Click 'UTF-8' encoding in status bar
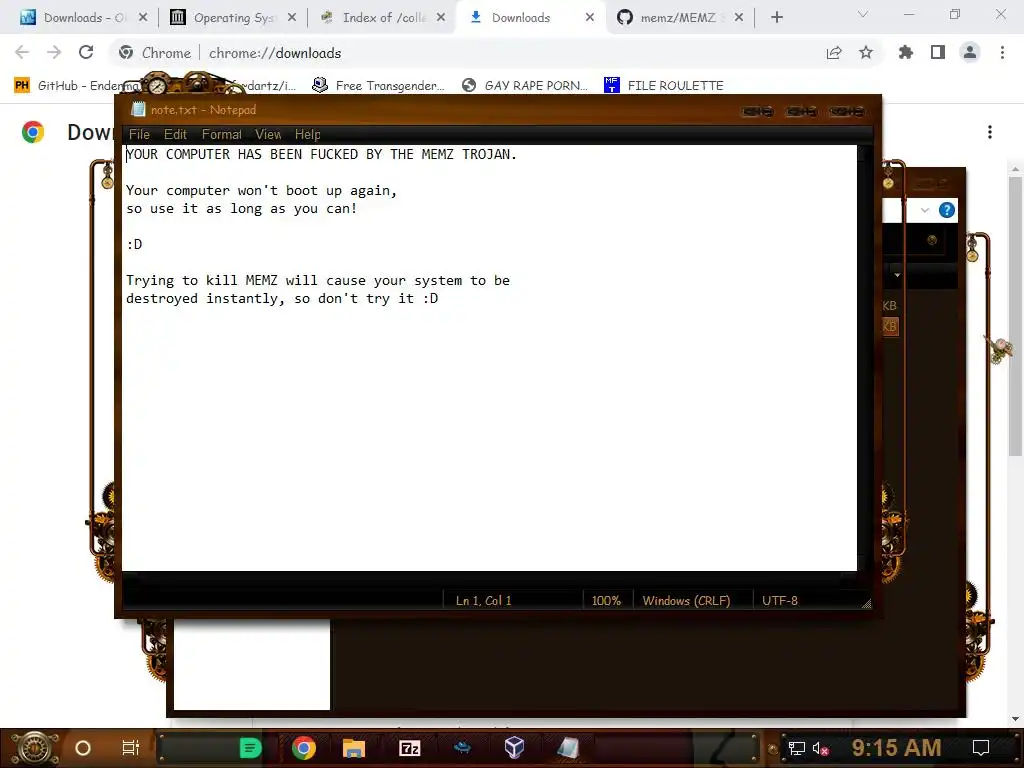 point(780,601)
